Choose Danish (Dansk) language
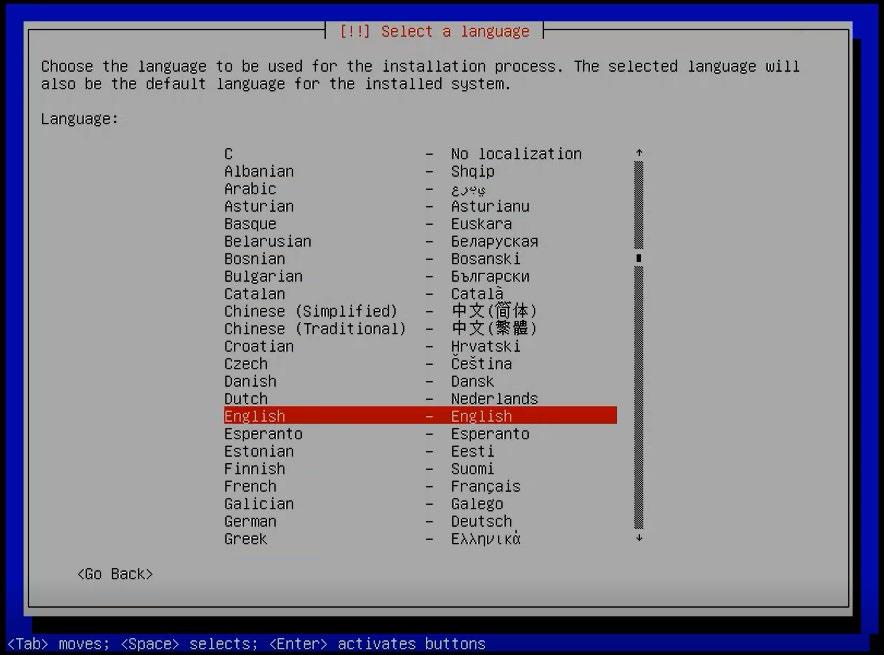Image resolution: width=884 pixels, height=655 pixels. point(420,381)
